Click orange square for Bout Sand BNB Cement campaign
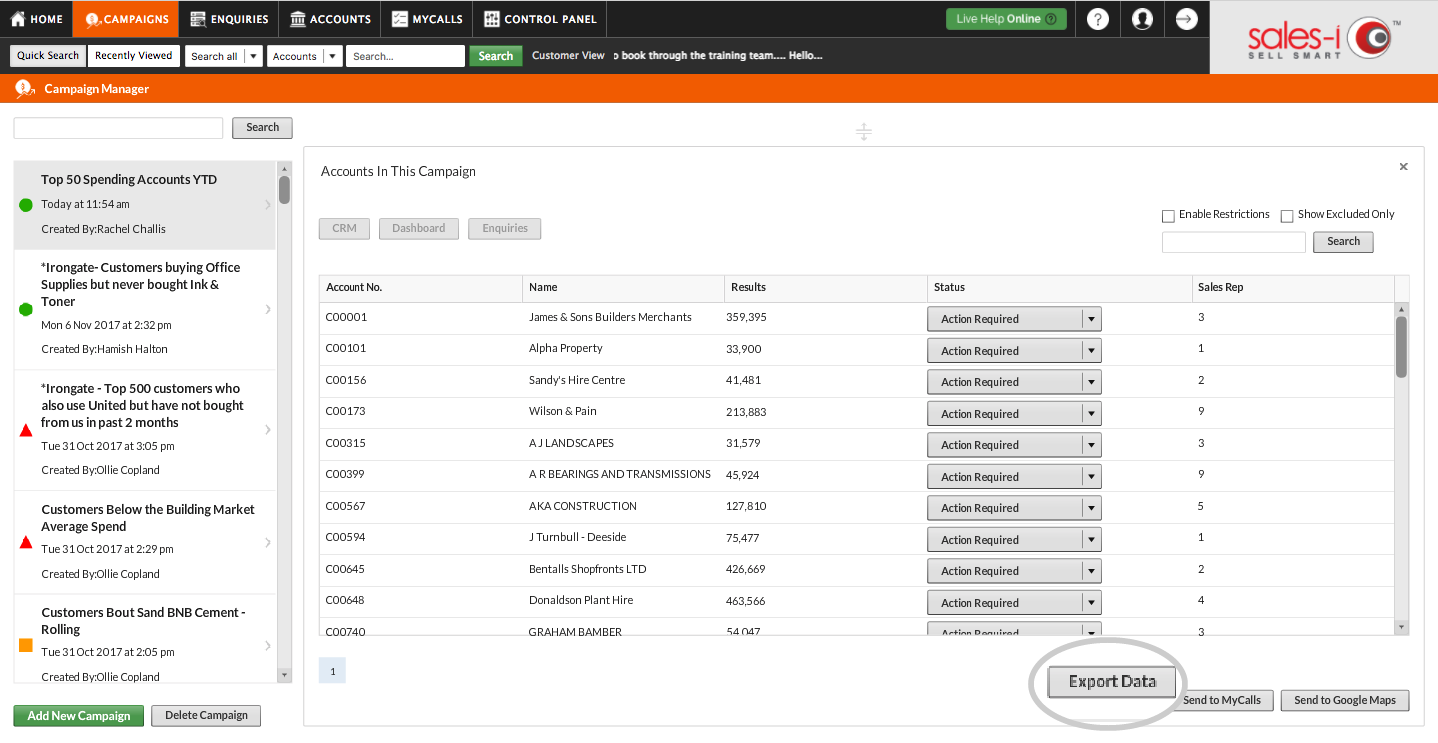Image resolution: width=1438 pixels, height=743 pixels. coord(26,645)
